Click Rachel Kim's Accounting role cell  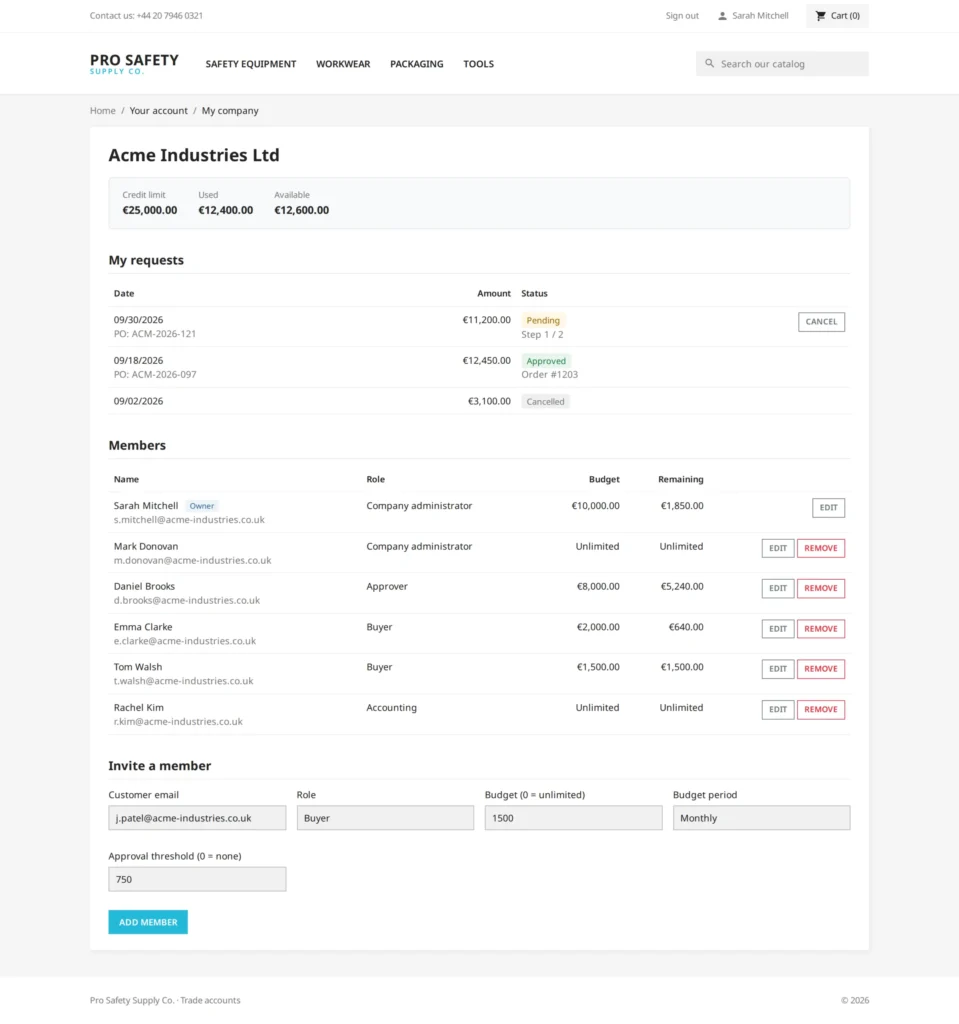[391, 707]
